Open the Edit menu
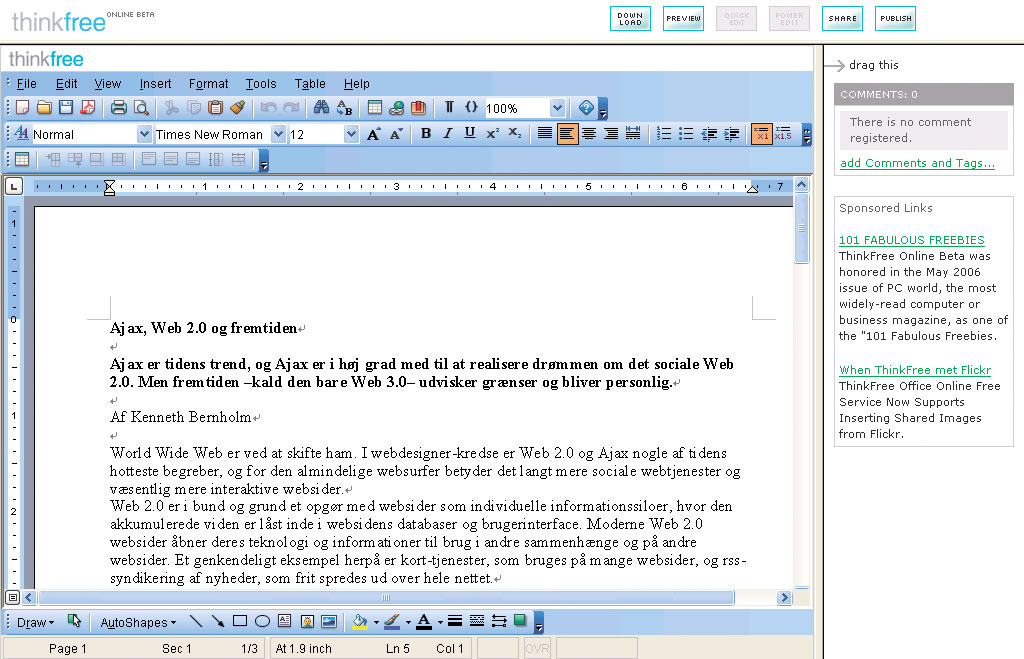The width and height of the screenshot is (1024, 659). point(66,84)
